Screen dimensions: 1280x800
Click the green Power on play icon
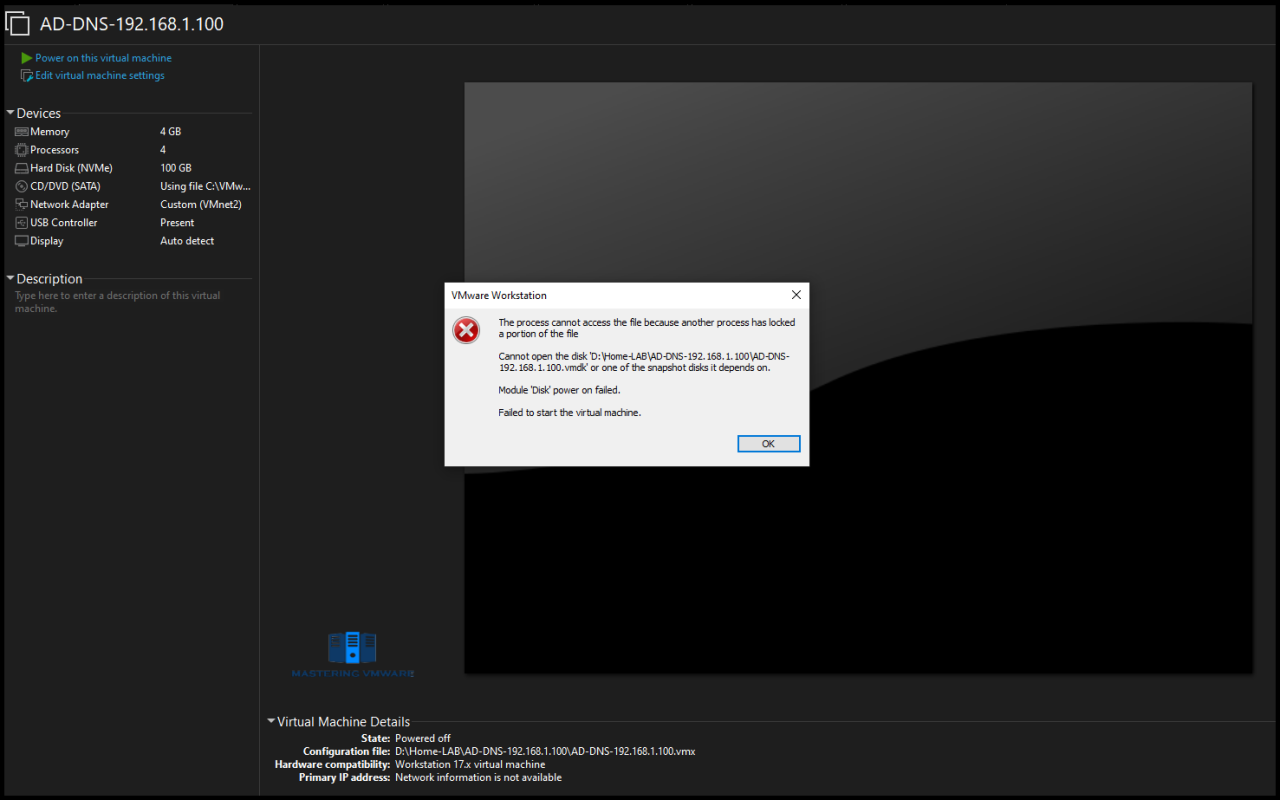coord(27,58)
